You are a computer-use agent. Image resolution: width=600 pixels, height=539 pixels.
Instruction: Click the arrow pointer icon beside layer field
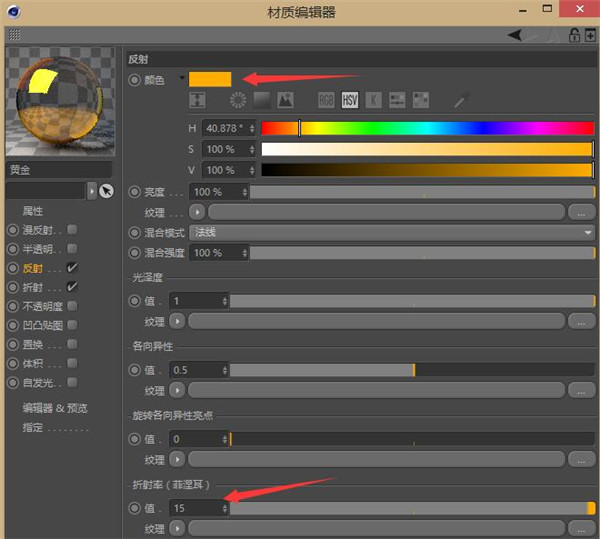click(107, 190)
